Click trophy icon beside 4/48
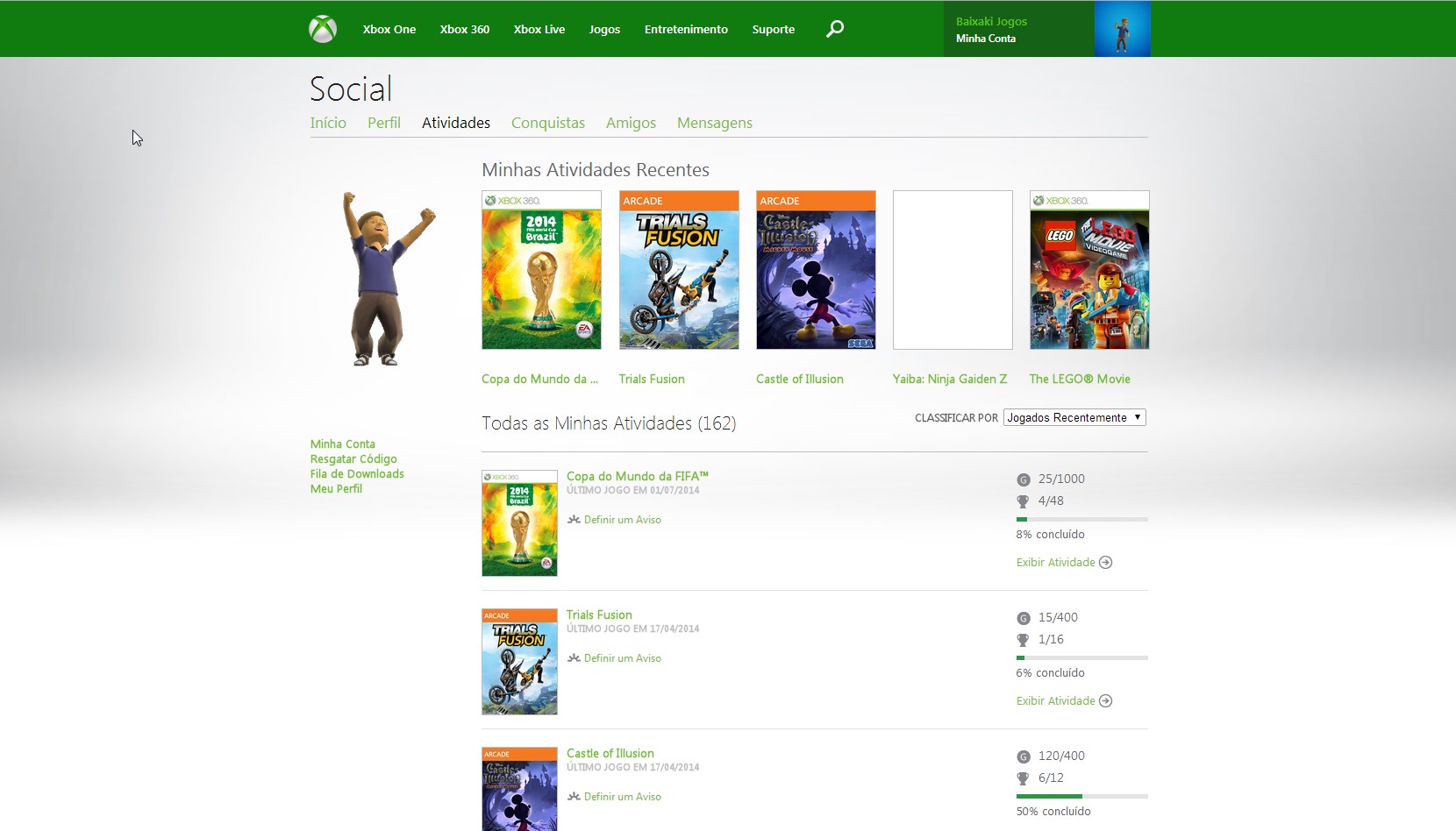1456x831 pixels. tap(1023, 501)
